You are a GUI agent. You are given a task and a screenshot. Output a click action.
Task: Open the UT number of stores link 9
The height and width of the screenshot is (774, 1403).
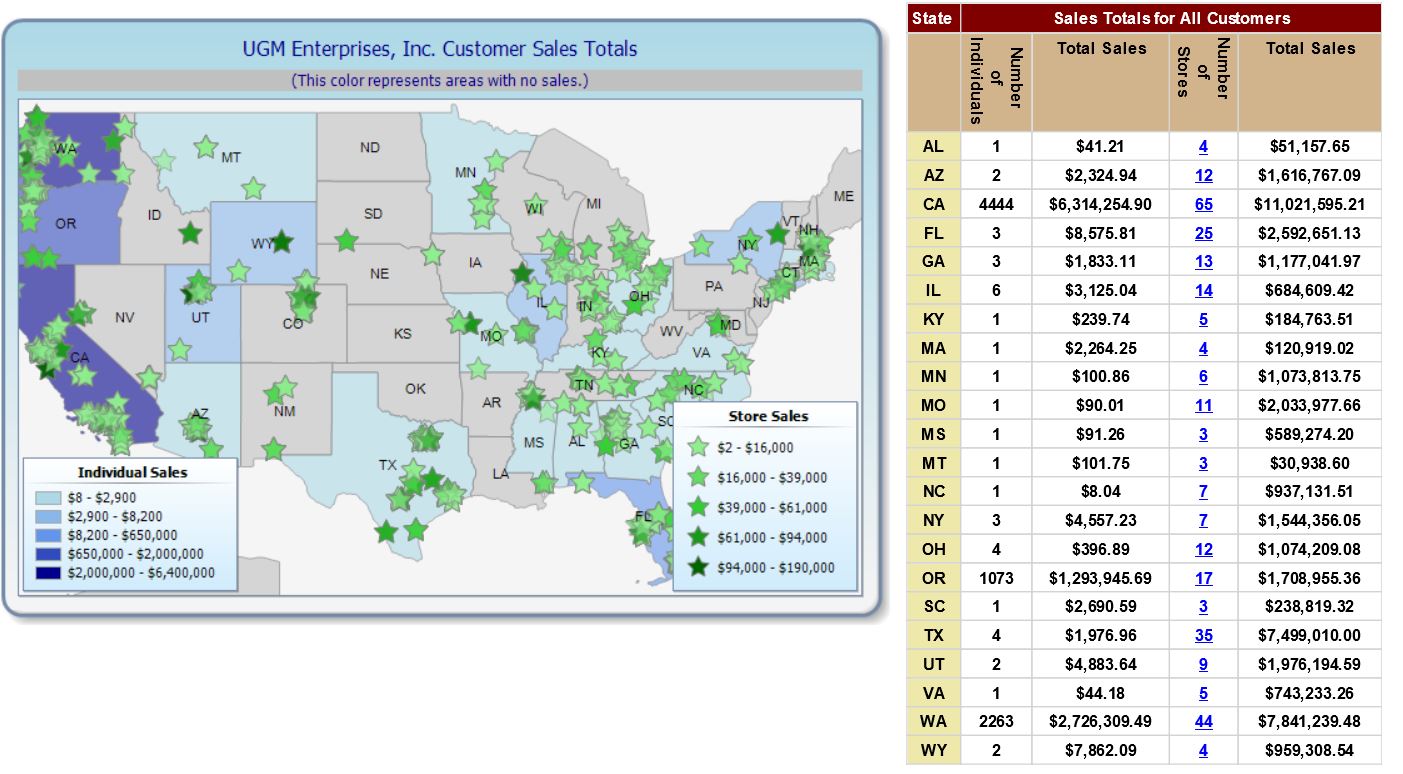(x=1203, y=664)
